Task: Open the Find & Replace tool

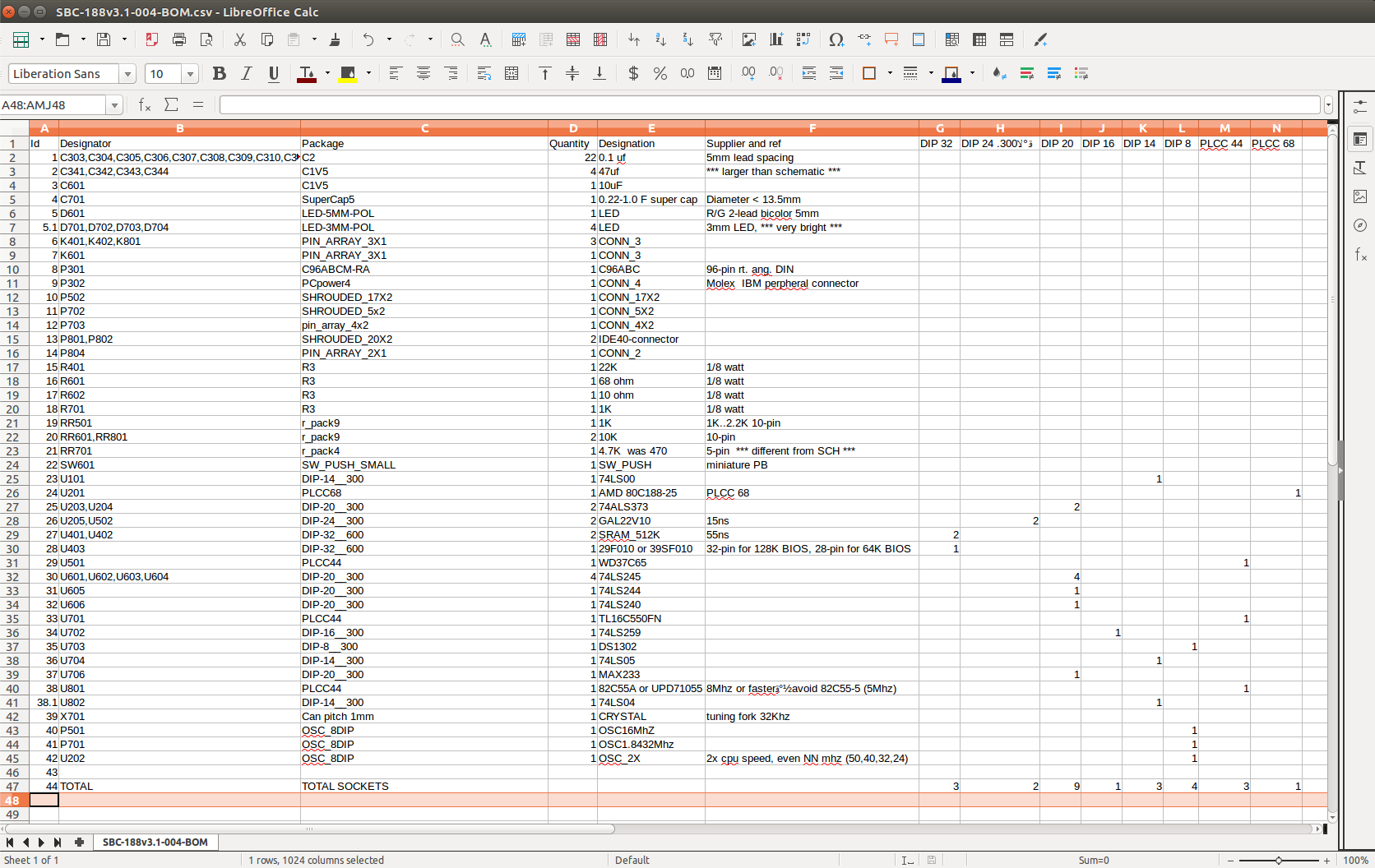Action: pos(457,39)
